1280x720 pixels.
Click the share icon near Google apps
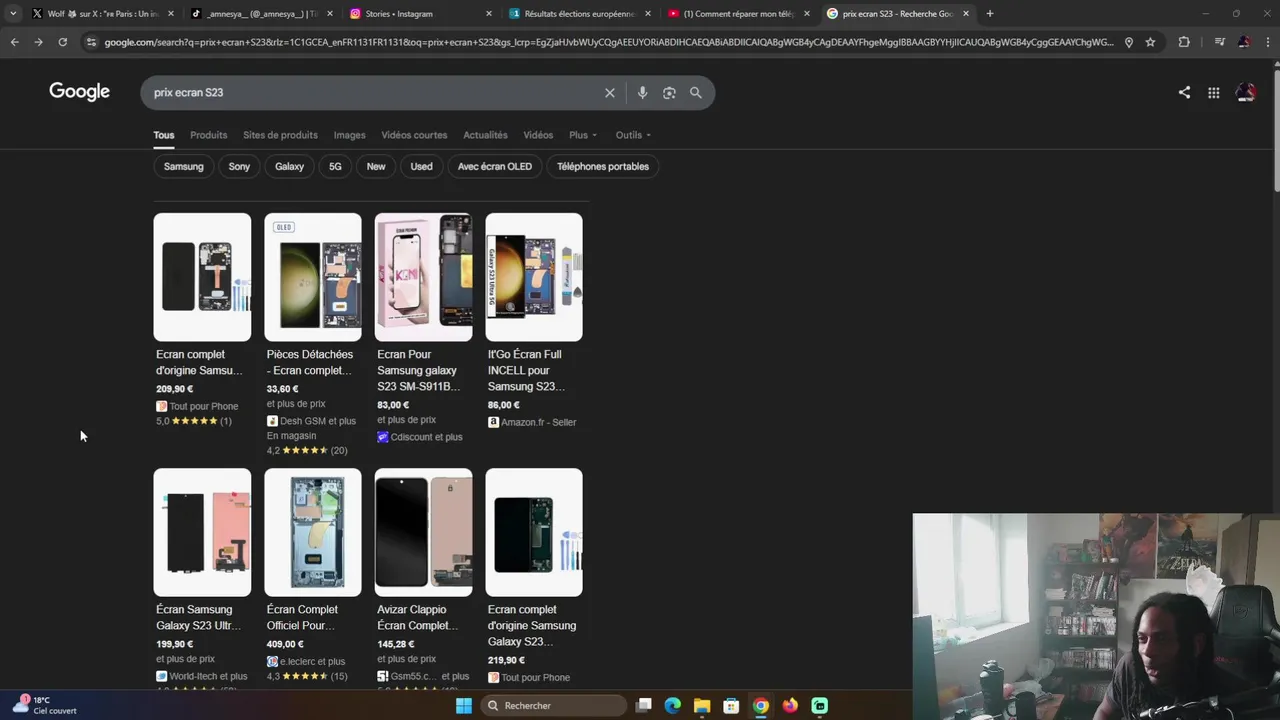(1184, 92)
